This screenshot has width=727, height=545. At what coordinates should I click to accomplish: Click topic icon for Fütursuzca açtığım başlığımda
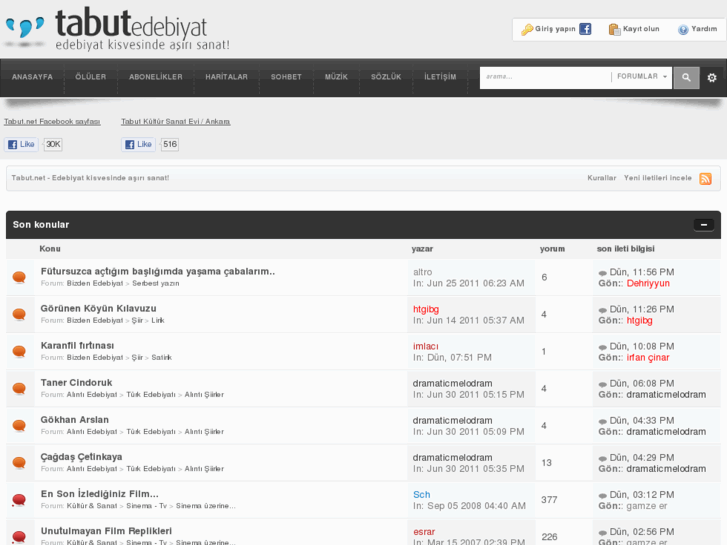tap(19, 277)
